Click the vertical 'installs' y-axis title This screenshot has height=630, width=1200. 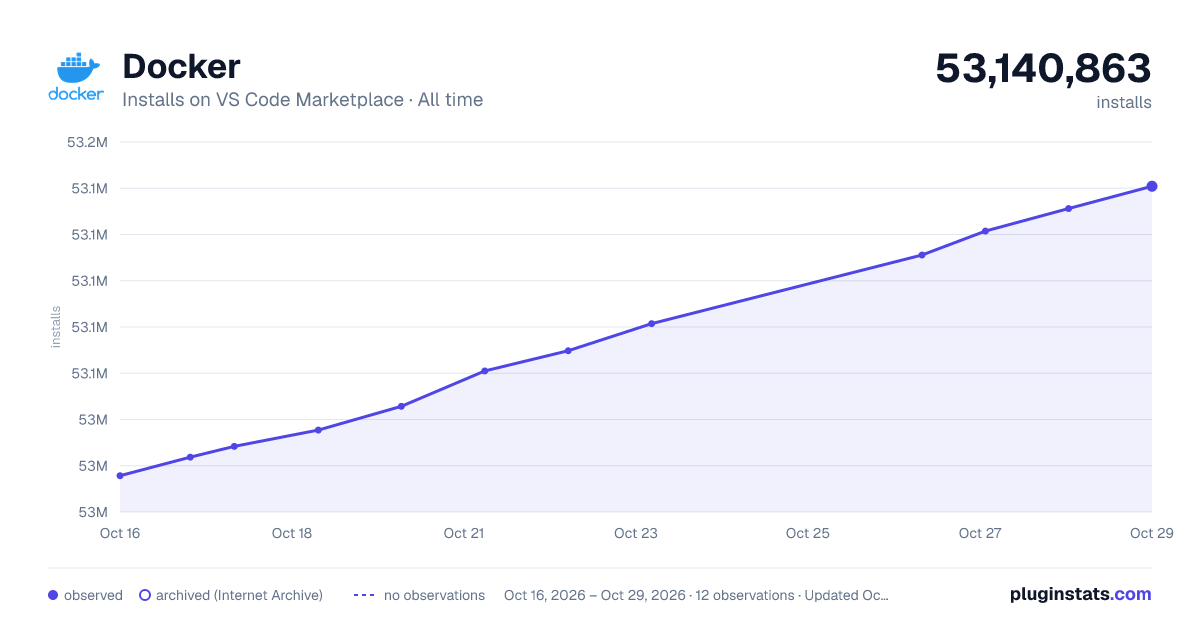pyautogui.click(x=56, y=327)
